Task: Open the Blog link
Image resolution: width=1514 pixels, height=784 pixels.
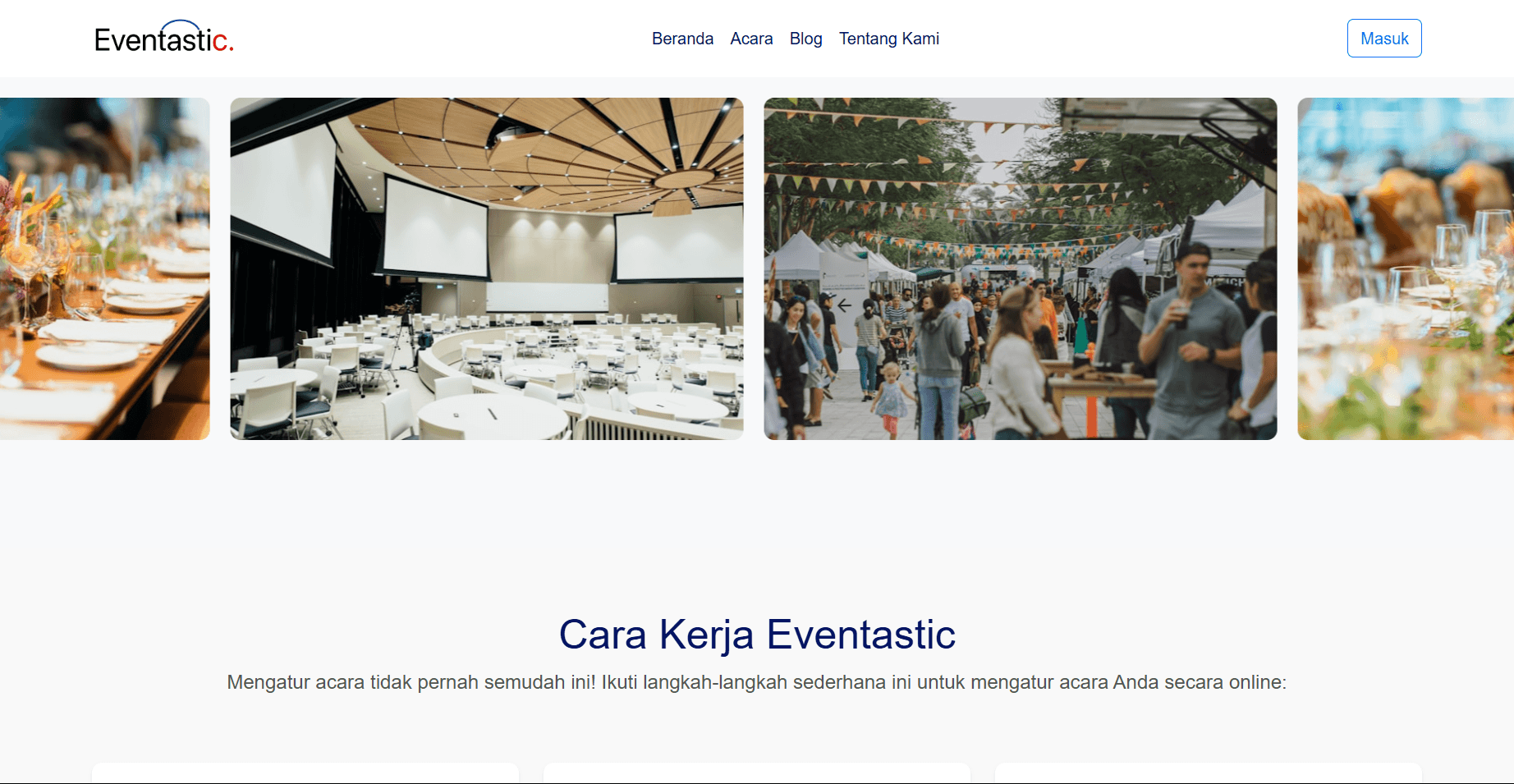Action: 805,39
